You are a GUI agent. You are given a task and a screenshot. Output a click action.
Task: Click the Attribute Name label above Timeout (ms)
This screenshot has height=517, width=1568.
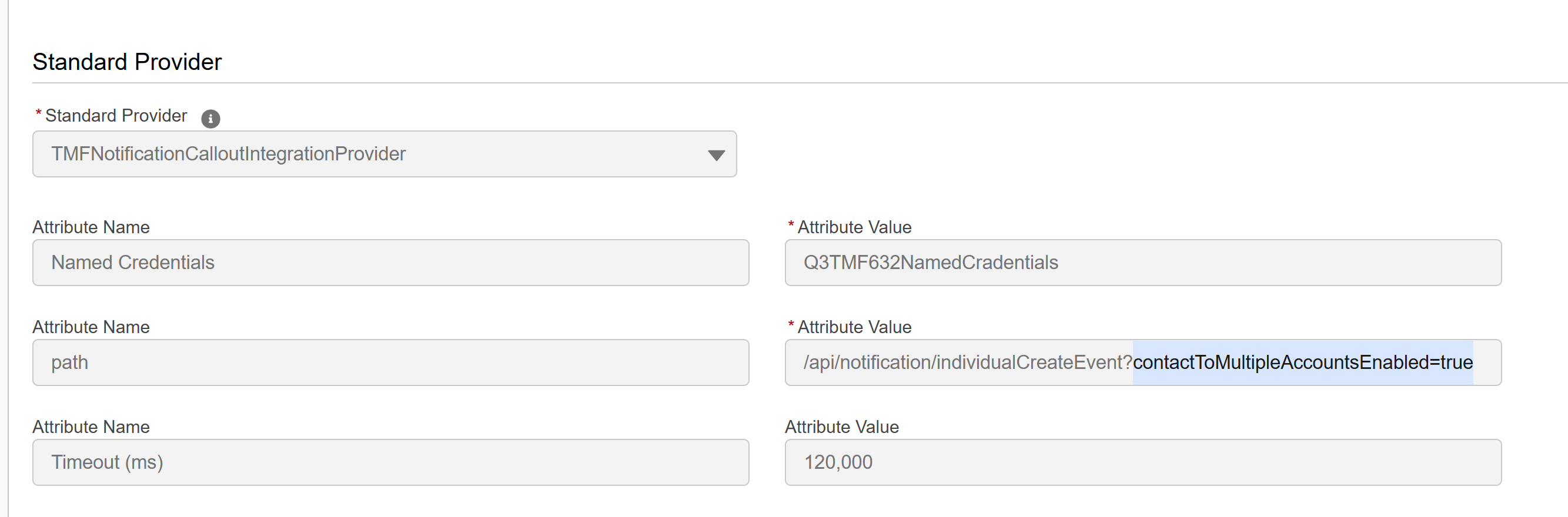pyautogui.click(x=91, y=427)
